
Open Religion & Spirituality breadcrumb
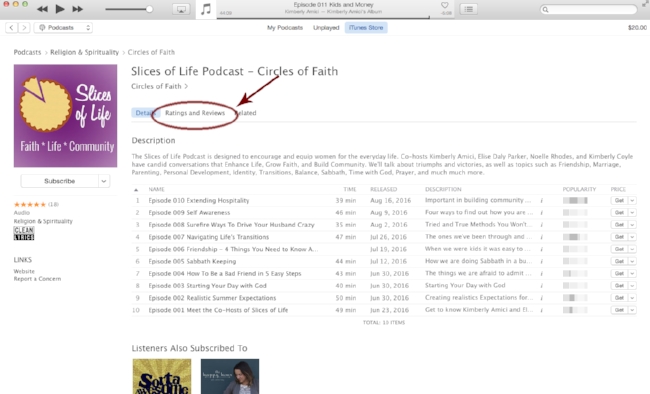pos(85,52)
